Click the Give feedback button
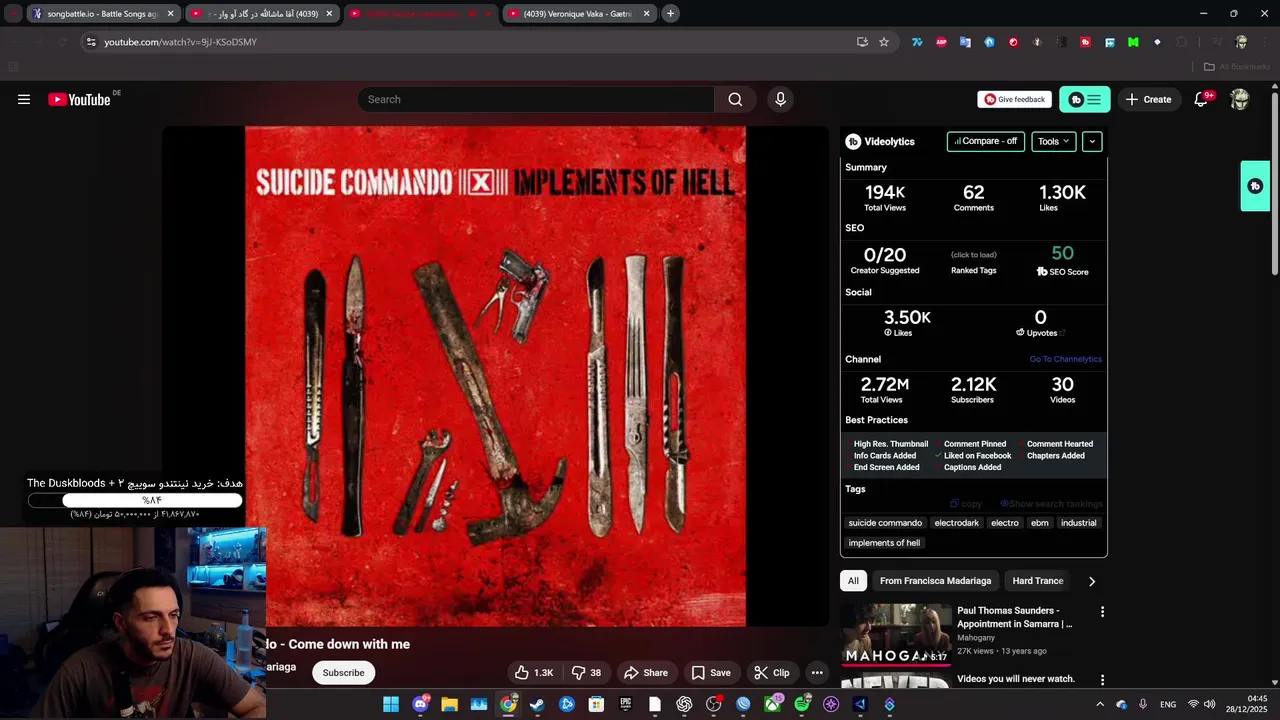 (1014, 99)
